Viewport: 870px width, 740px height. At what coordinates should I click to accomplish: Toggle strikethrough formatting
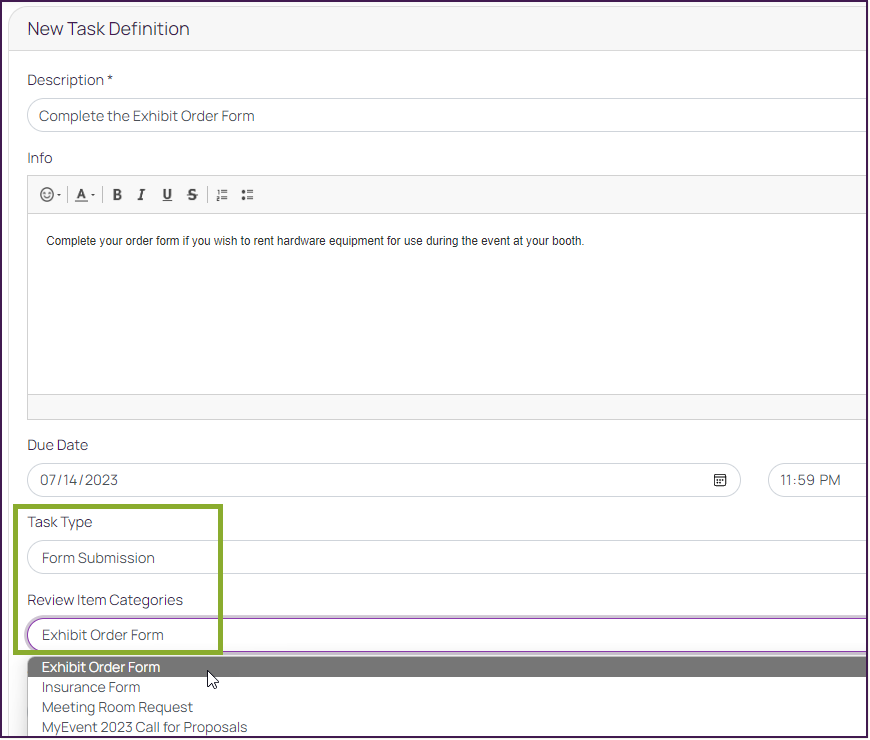192,195
